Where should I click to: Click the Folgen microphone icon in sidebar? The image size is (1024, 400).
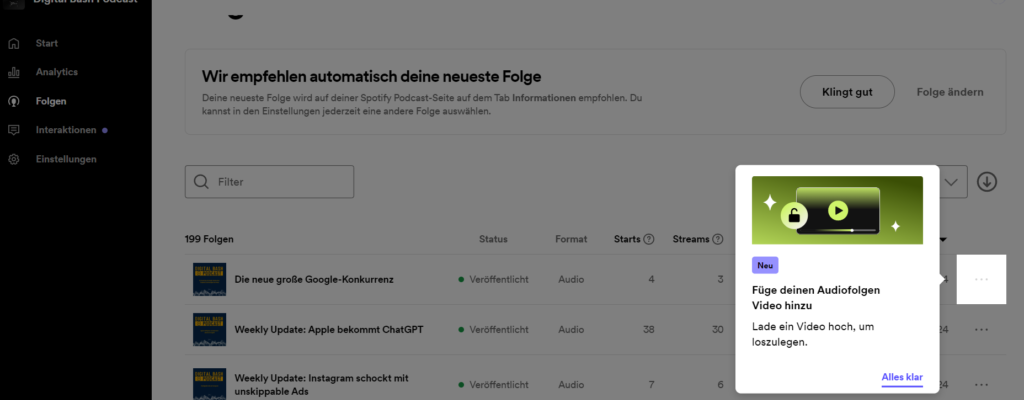pos(14,101)
